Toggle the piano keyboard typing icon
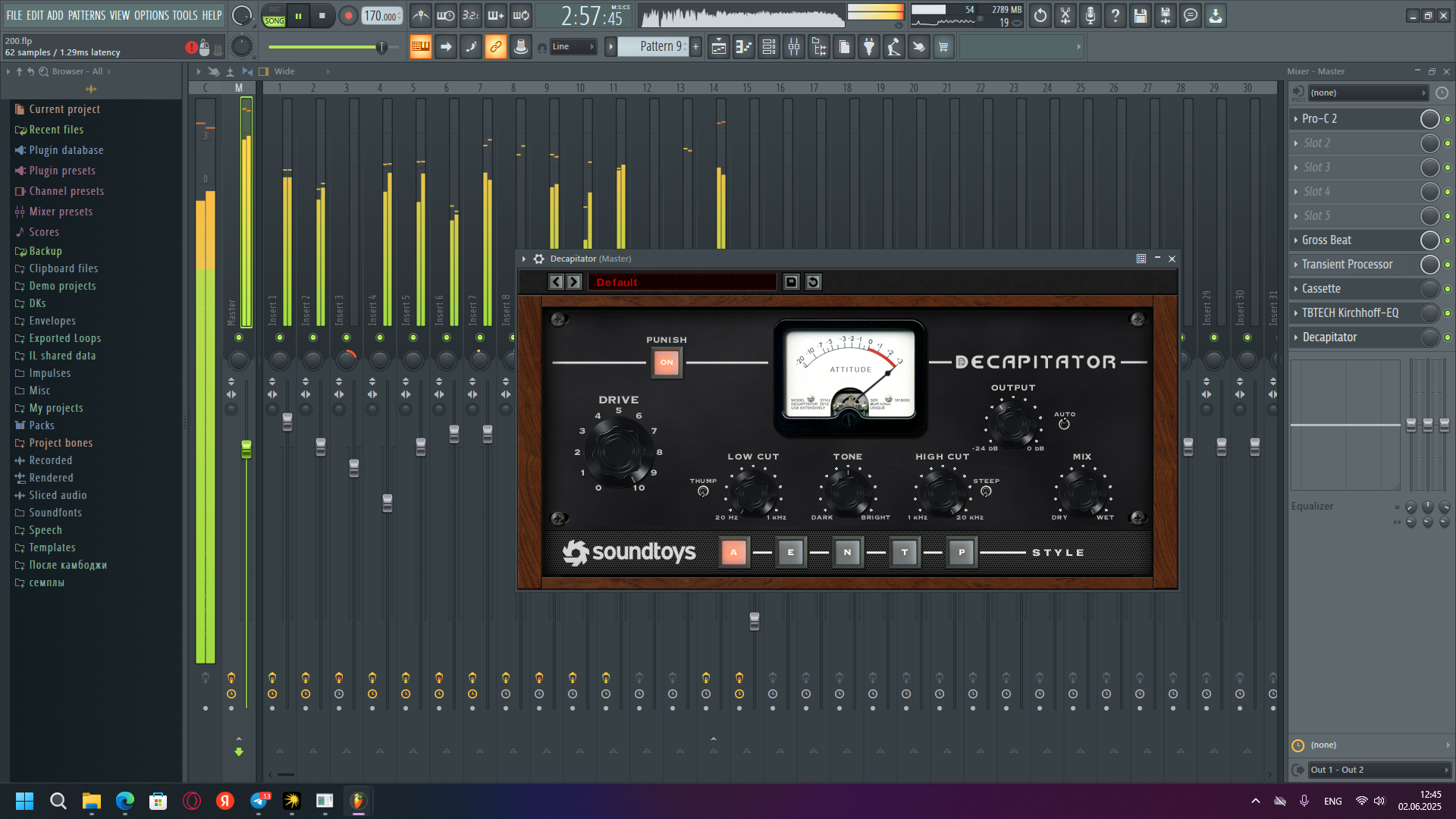1456x819 pixels. (420, 47)
